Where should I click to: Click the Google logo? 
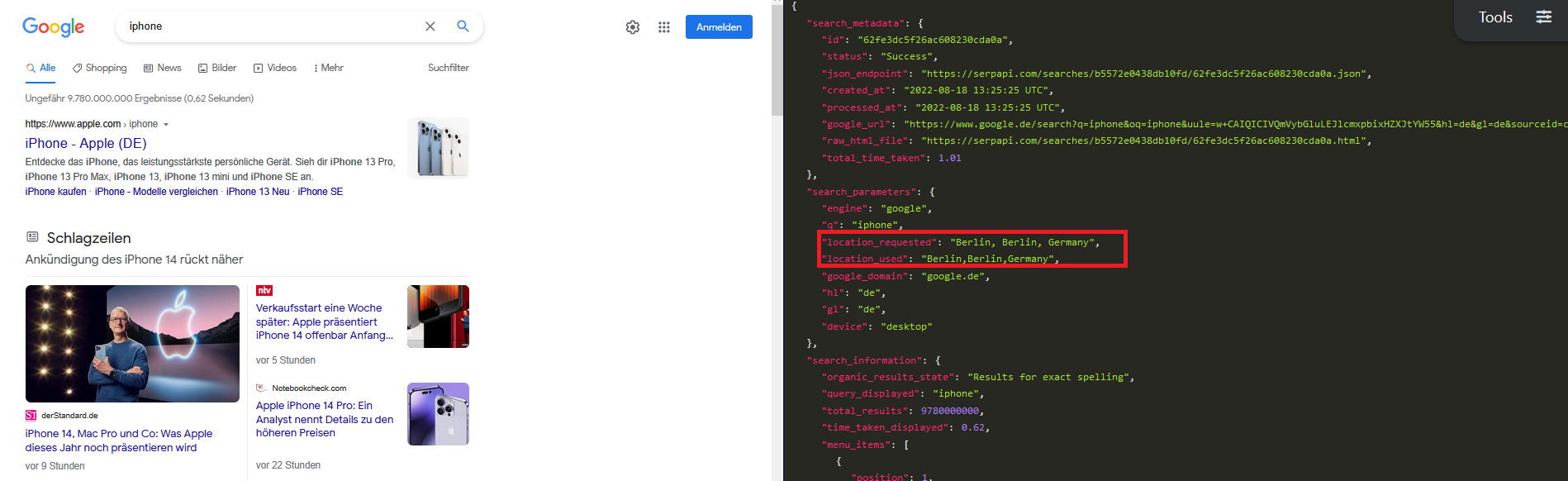click(x=53, y=27)
